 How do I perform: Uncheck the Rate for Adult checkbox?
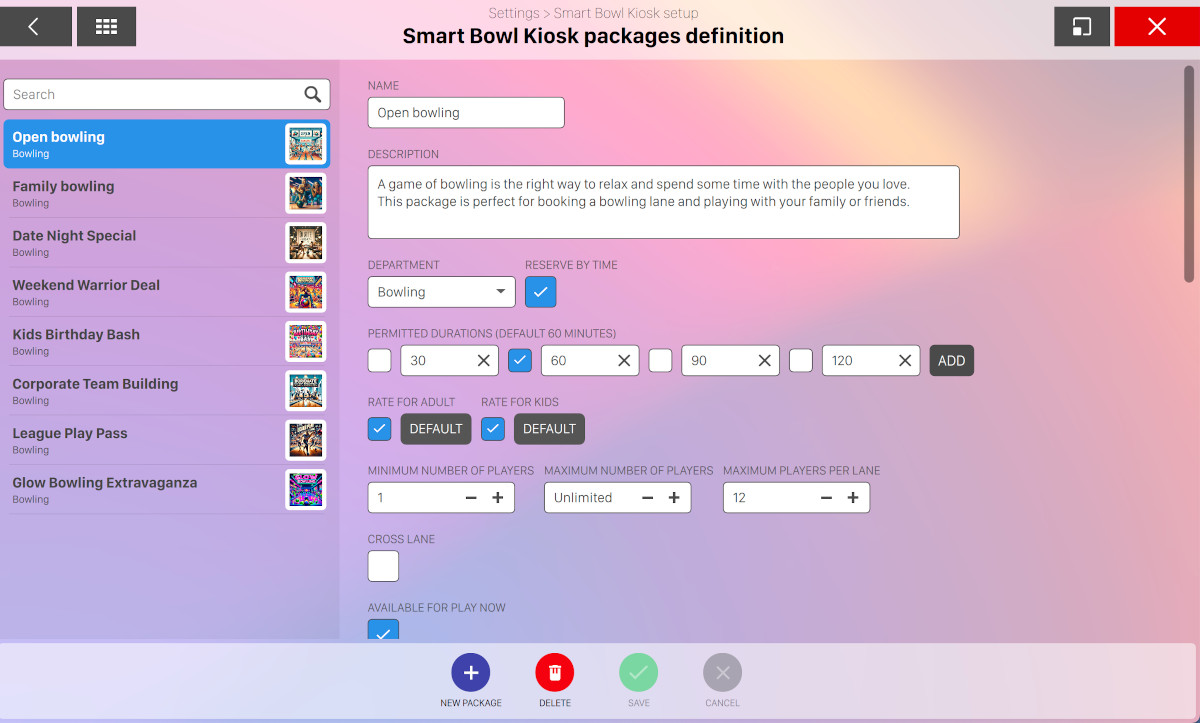coord(380,429)
